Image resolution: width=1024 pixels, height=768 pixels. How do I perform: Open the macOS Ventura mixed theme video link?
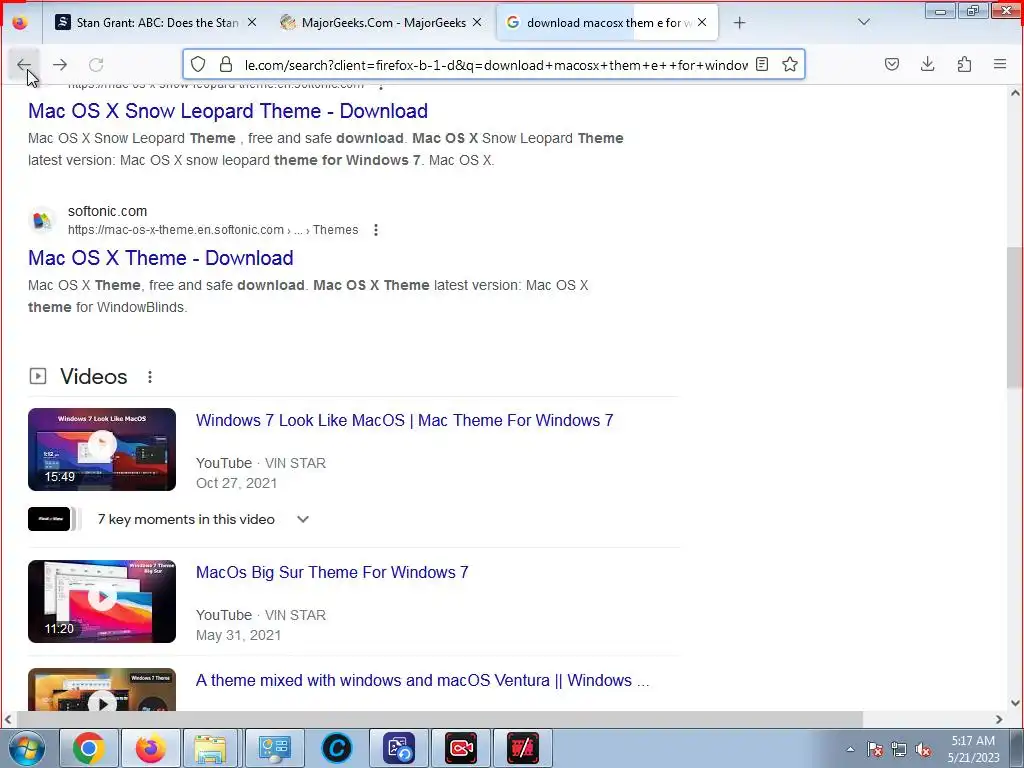coord(422,680)
